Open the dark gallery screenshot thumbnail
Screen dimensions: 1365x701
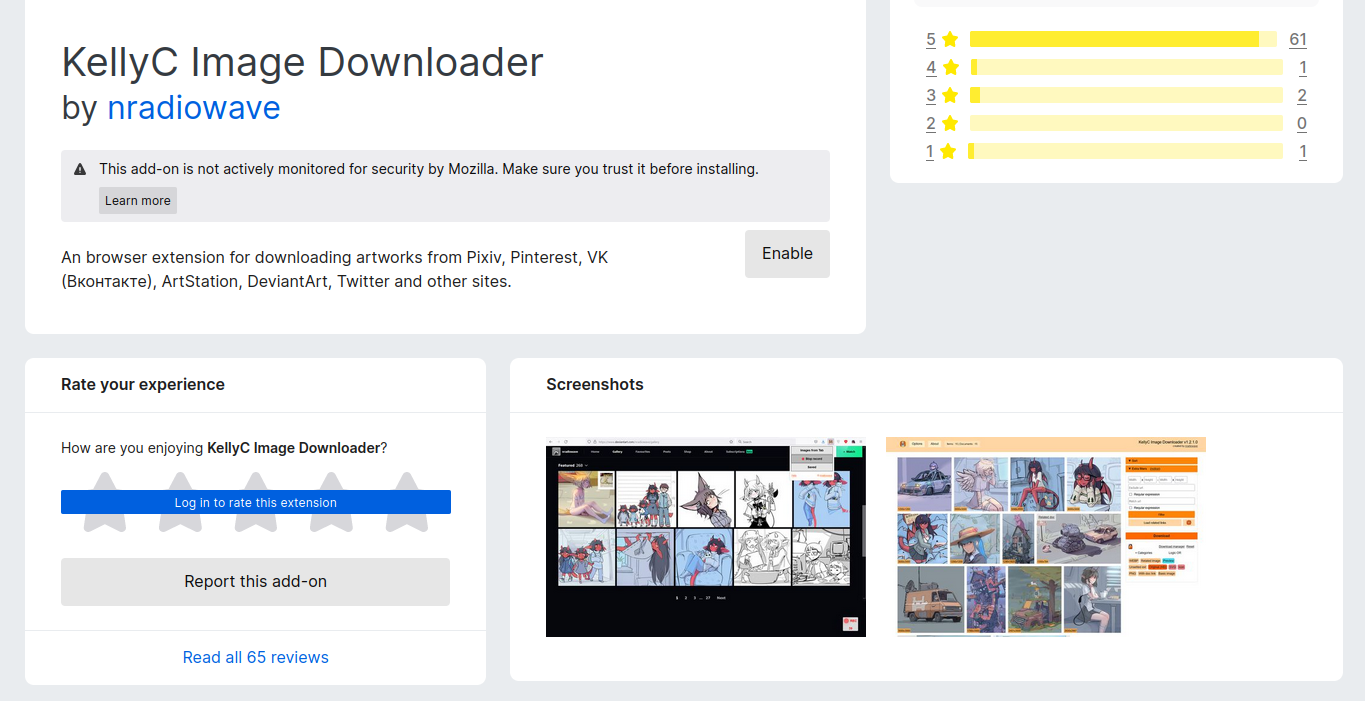coord(706,537)
